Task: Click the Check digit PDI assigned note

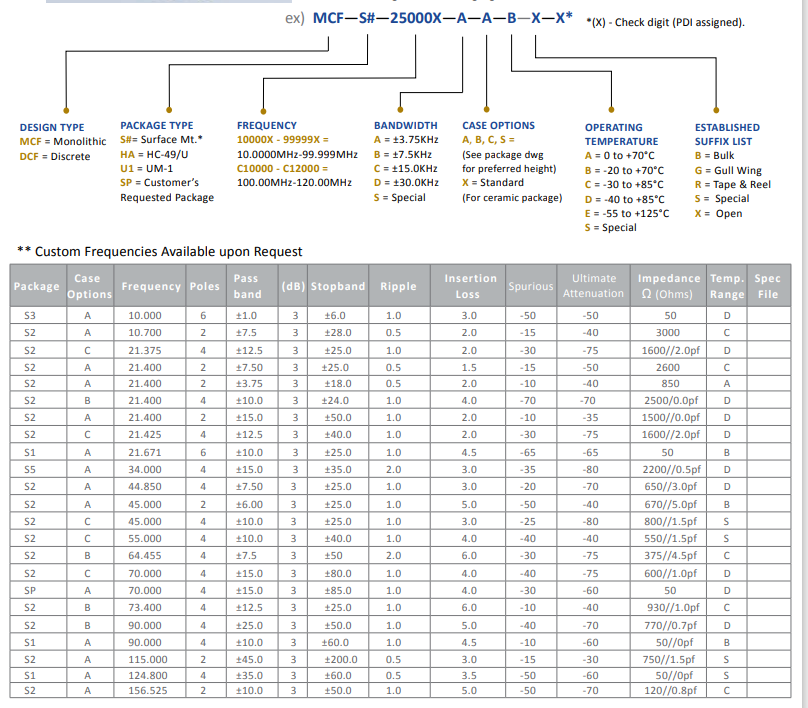Action: tap(665, 22)
